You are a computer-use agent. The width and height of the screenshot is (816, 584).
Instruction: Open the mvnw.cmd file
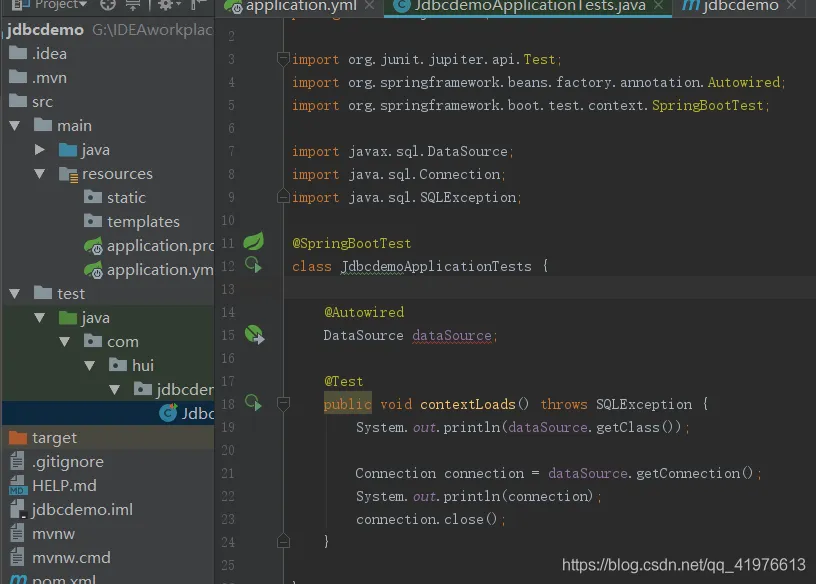60,557
